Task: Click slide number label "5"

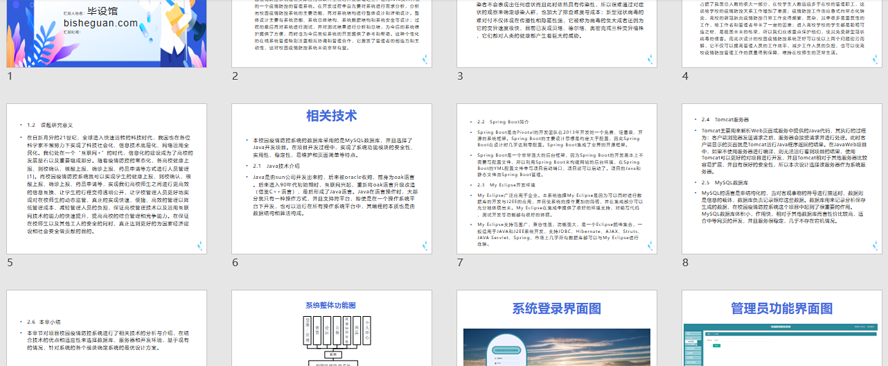Action: [x=10, y=262]
